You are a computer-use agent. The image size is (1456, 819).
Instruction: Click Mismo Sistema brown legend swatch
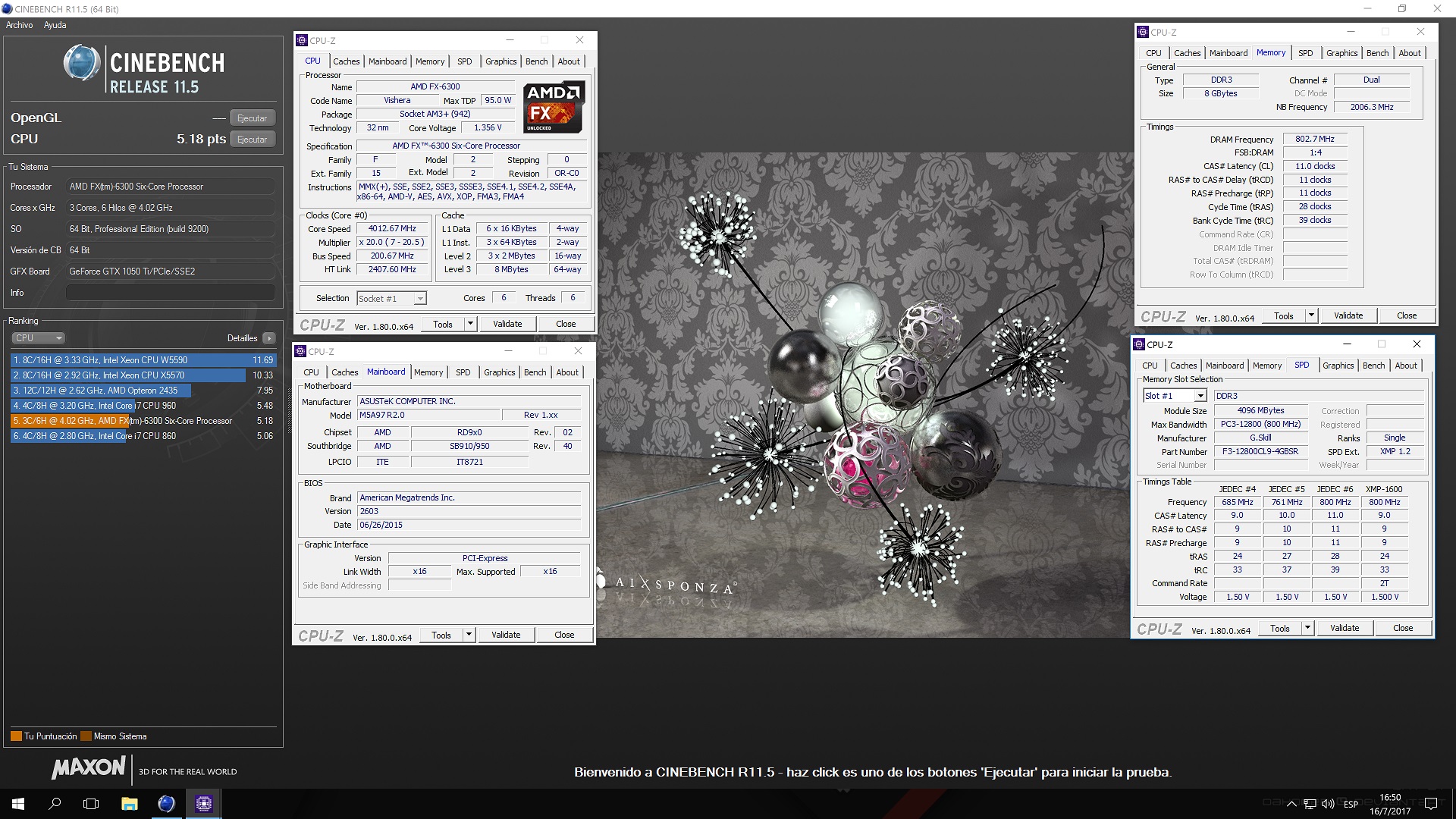click(86, 736)
